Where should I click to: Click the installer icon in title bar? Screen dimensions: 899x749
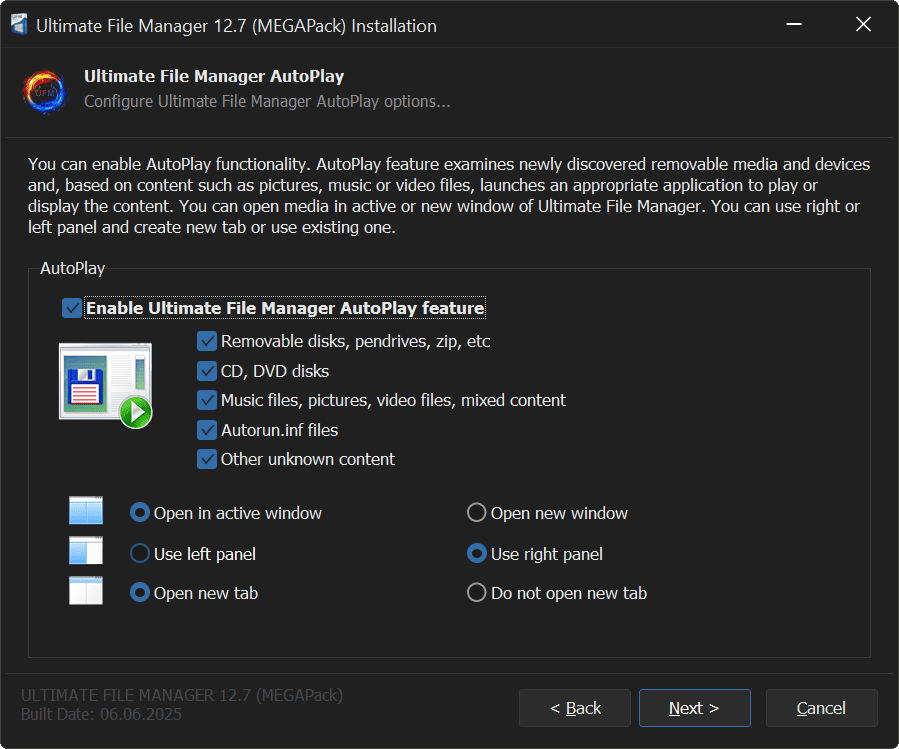pyautogui.click(x=19, y=25)
